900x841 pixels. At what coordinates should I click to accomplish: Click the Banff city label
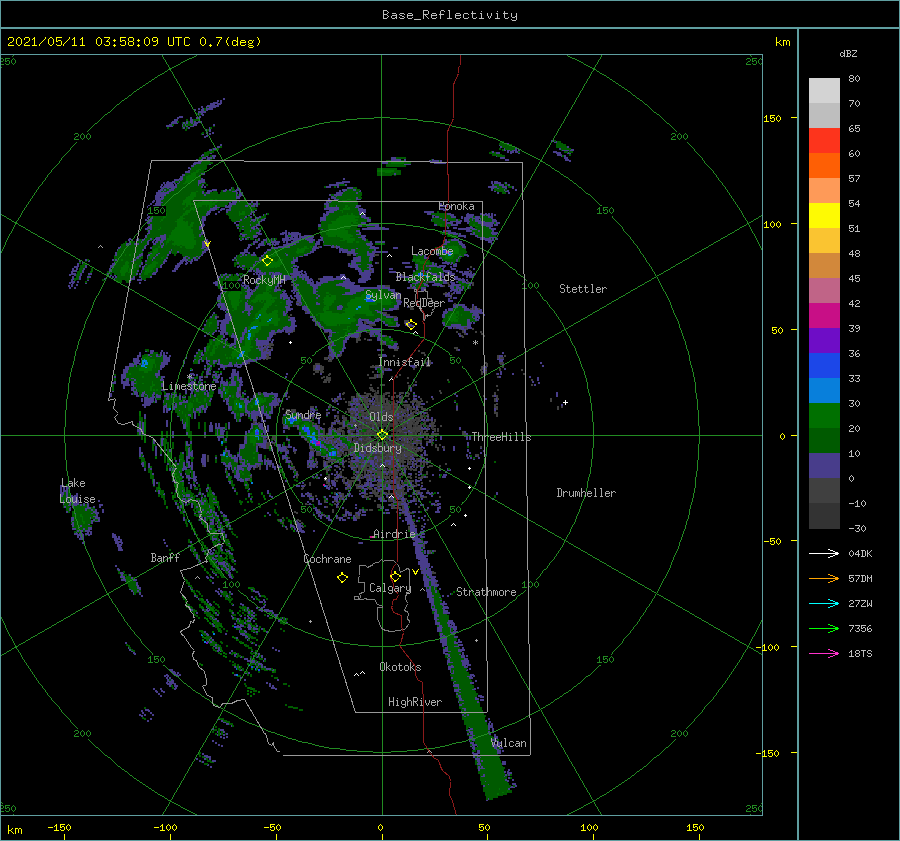point(165,557)
